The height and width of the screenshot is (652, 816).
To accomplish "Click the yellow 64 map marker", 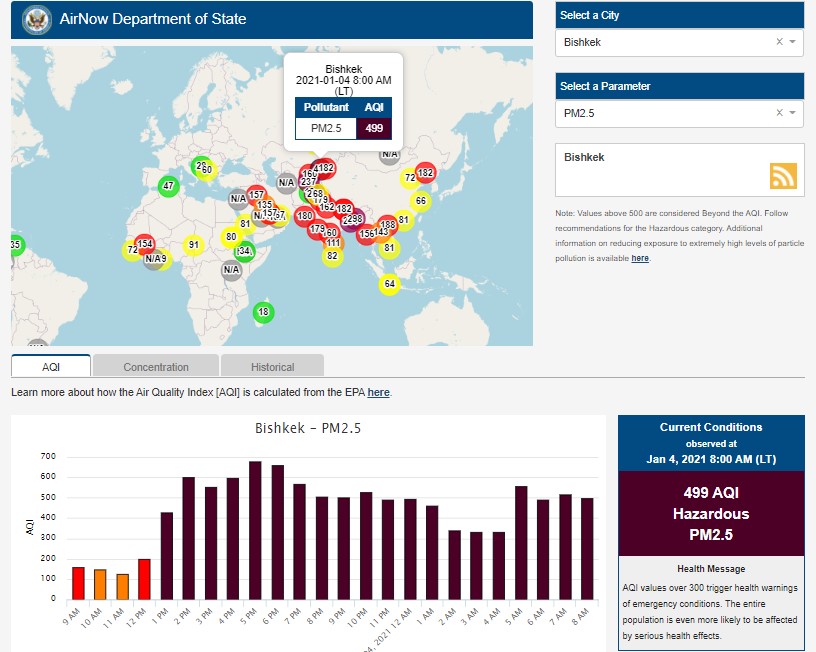I will click(389, 284).
